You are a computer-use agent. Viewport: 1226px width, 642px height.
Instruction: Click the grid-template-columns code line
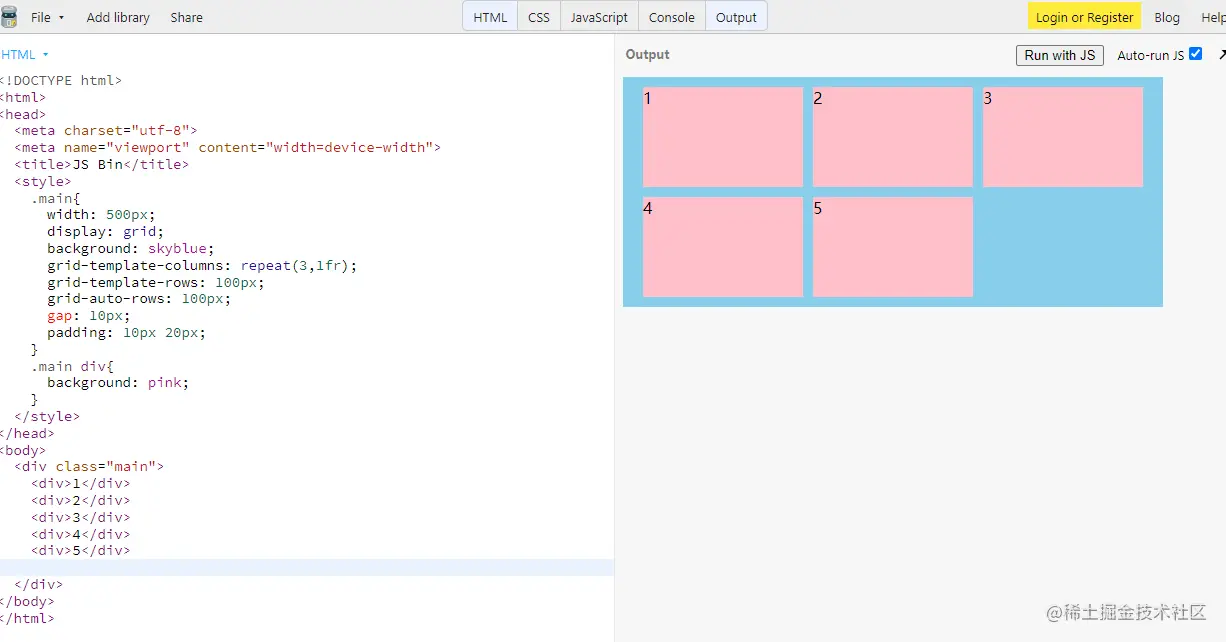(x=202, y=265)
